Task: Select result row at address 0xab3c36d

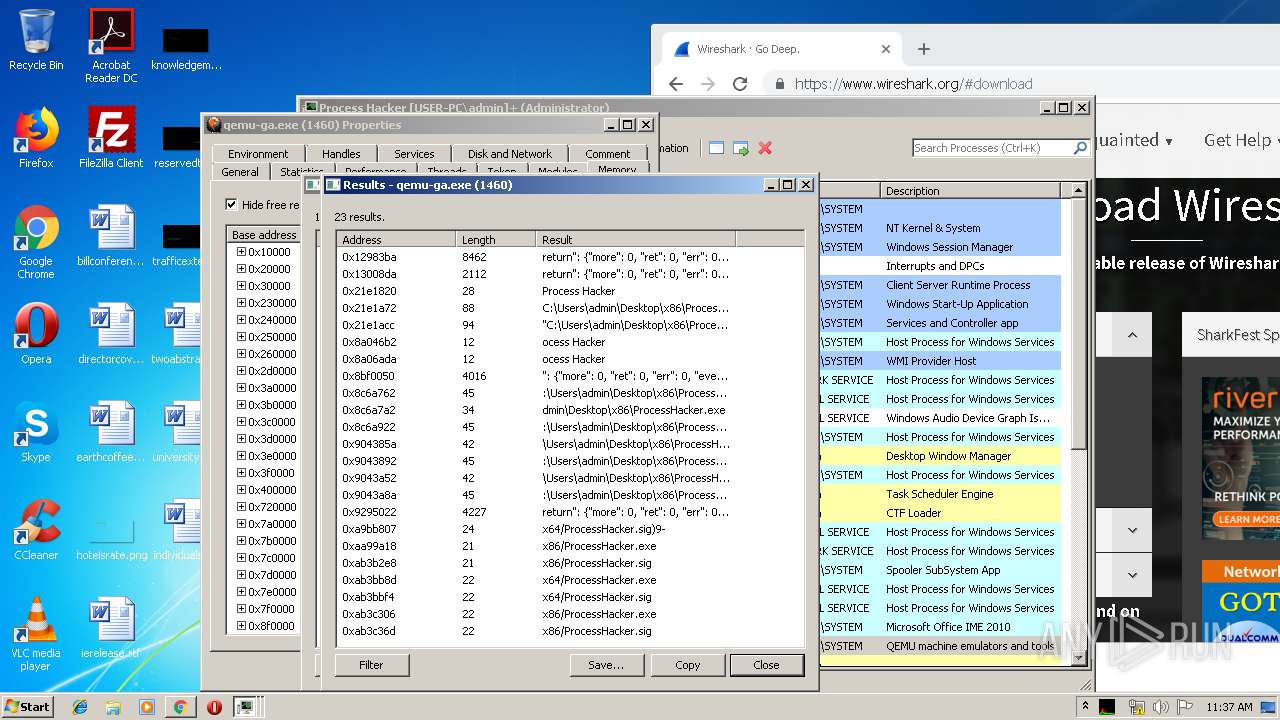Action: coord(570,631)
